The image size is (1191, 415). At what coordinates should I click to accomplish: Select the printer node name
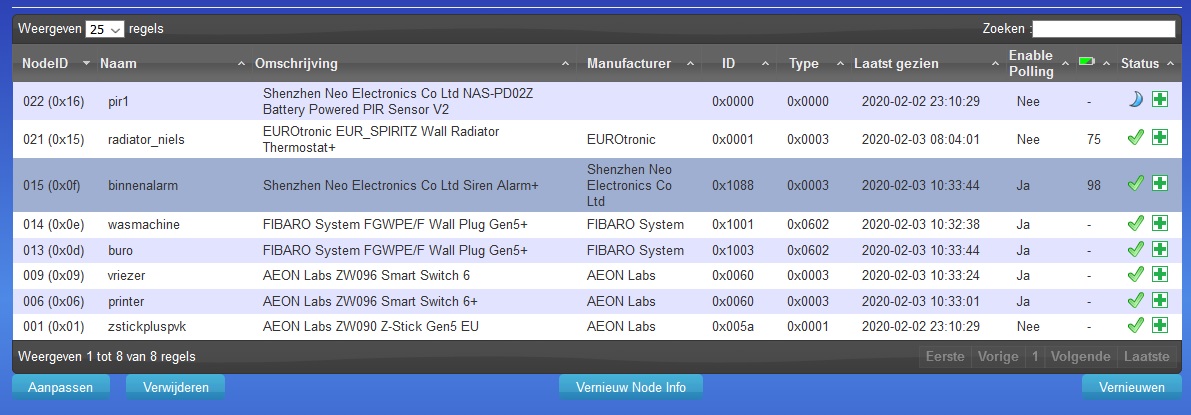(126, 301)
